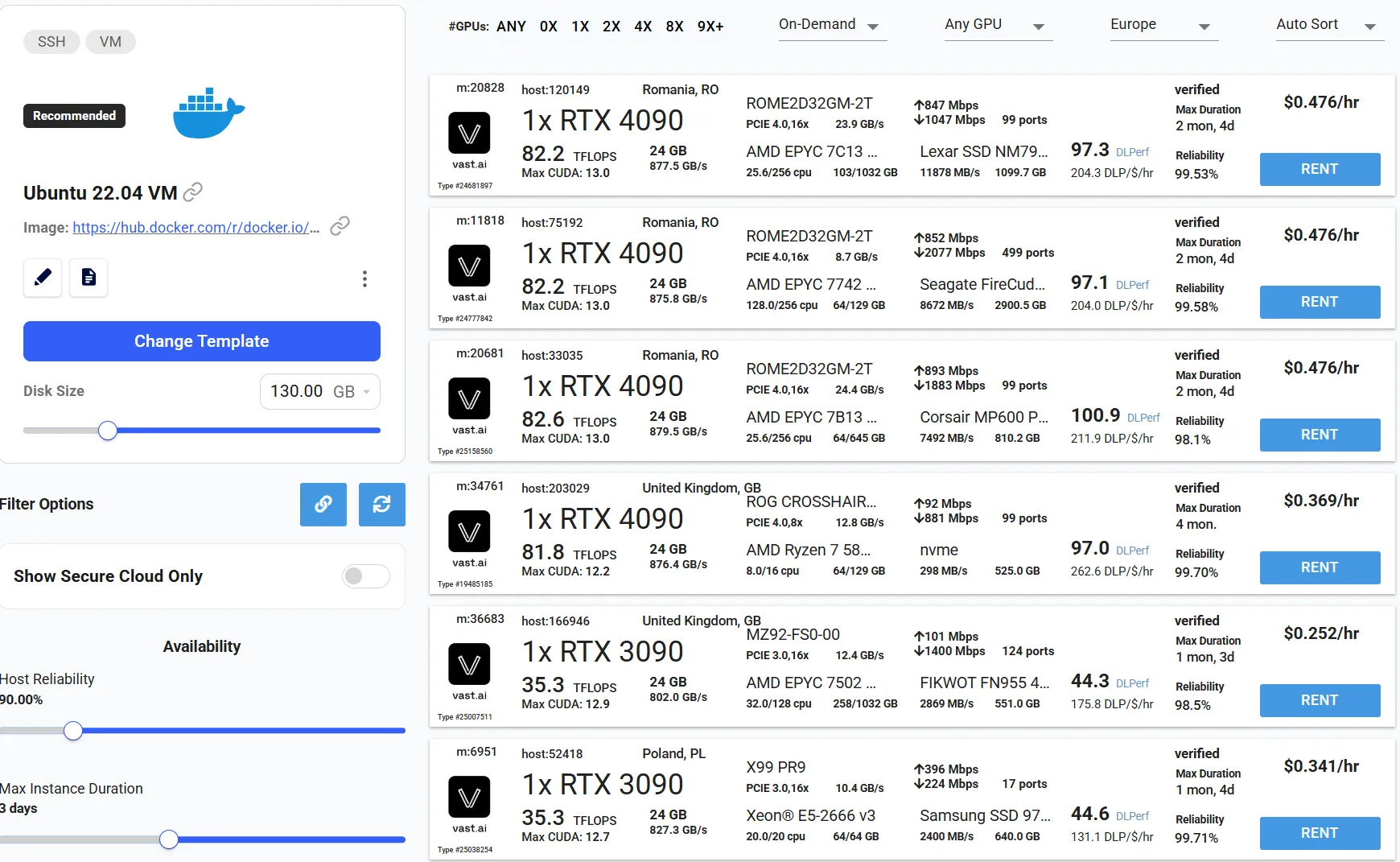
Task: Copy image link icon beside docker hub URL
Action: [x=340, y=226]
